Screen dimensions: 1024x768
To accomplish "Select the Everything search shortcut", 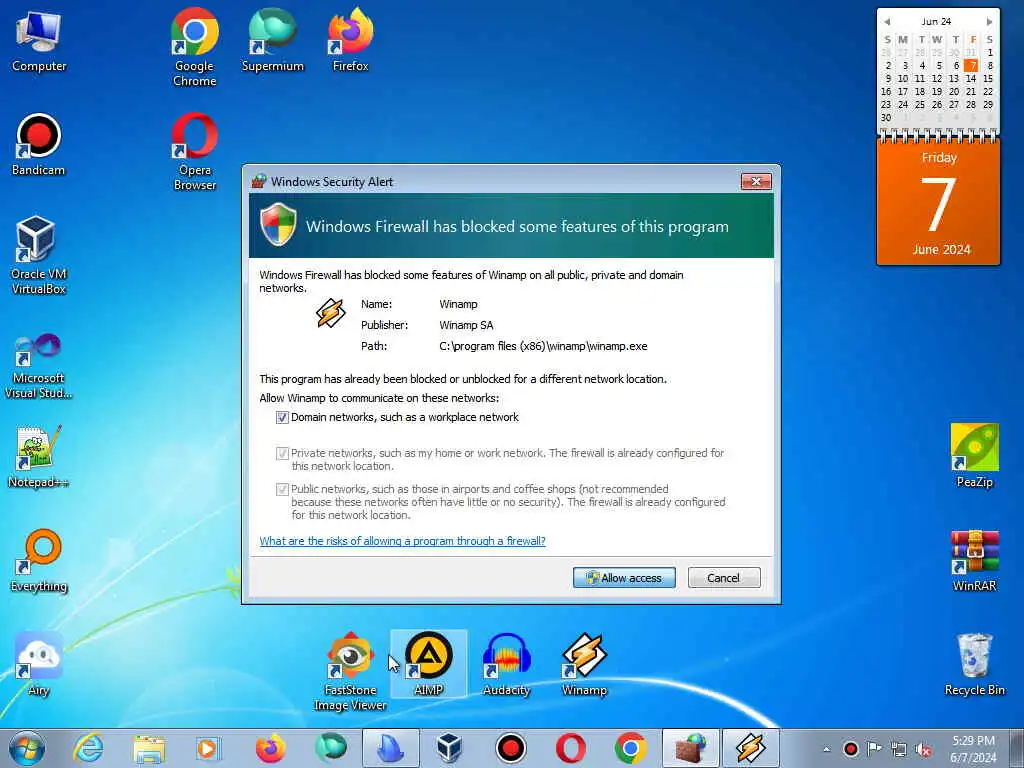I will coord(39,561).
